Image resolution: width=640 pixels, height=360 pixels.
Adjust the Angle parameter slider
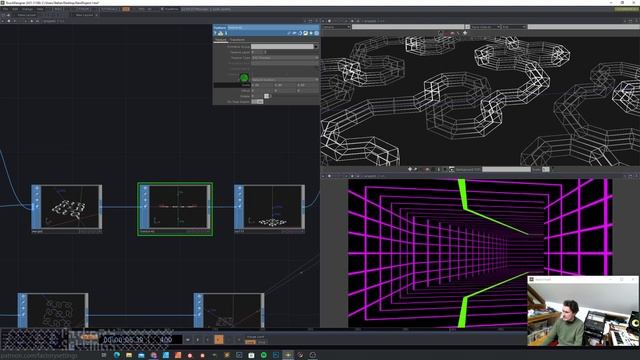(x=267, y=96)
